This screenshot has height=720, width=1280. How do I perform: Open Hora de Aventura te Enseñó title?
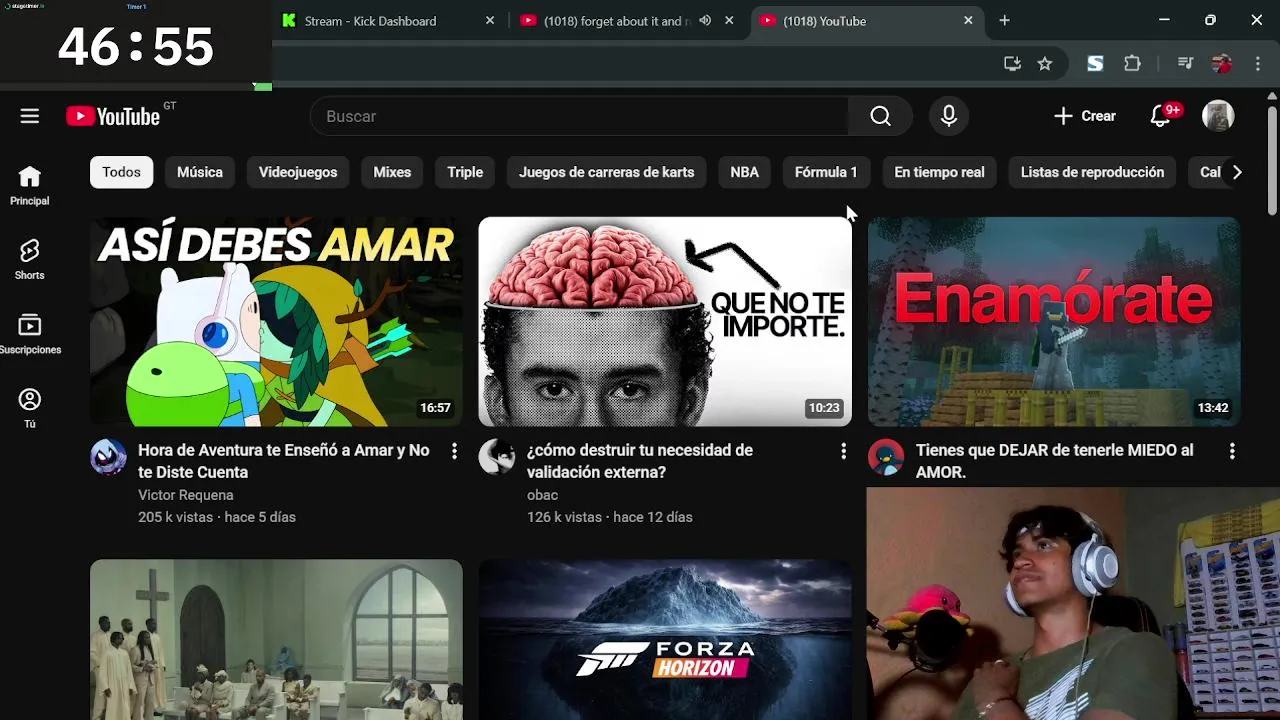coord(284,461)
